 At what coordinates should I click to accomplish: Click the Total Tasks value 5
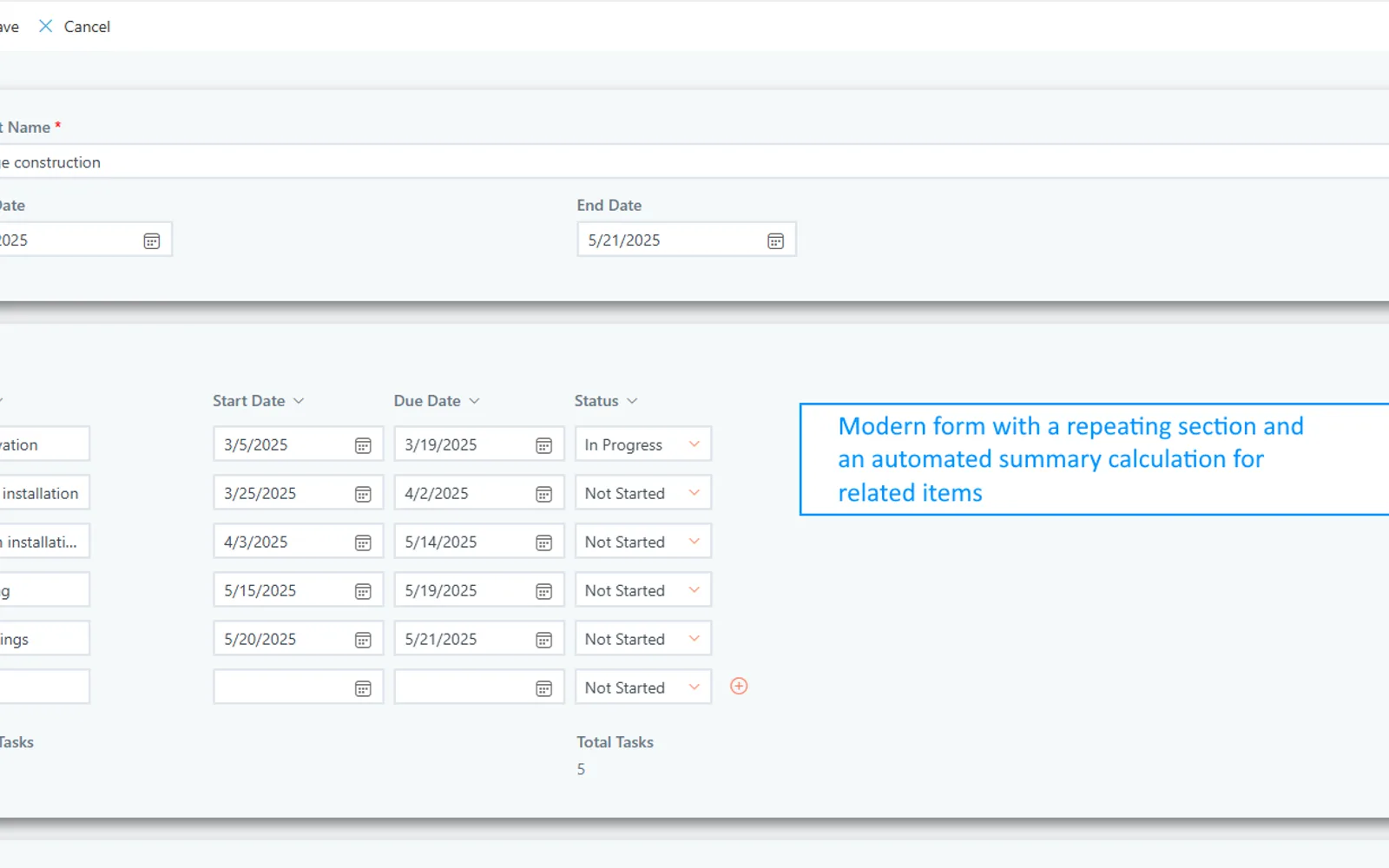point(581,769)
